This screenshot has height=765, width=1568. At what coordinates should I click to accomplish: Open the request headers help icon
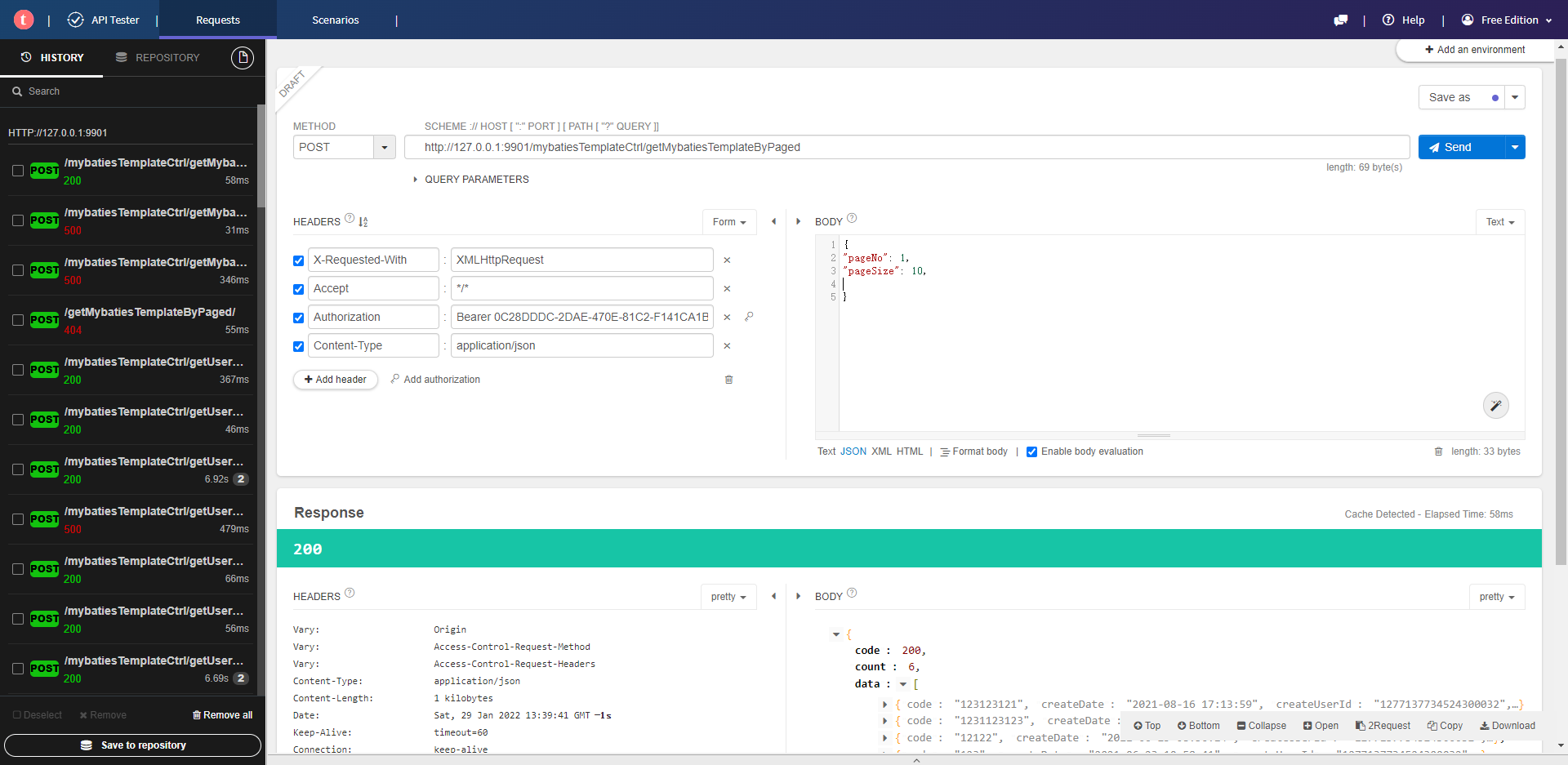click(x=350, y=218)
